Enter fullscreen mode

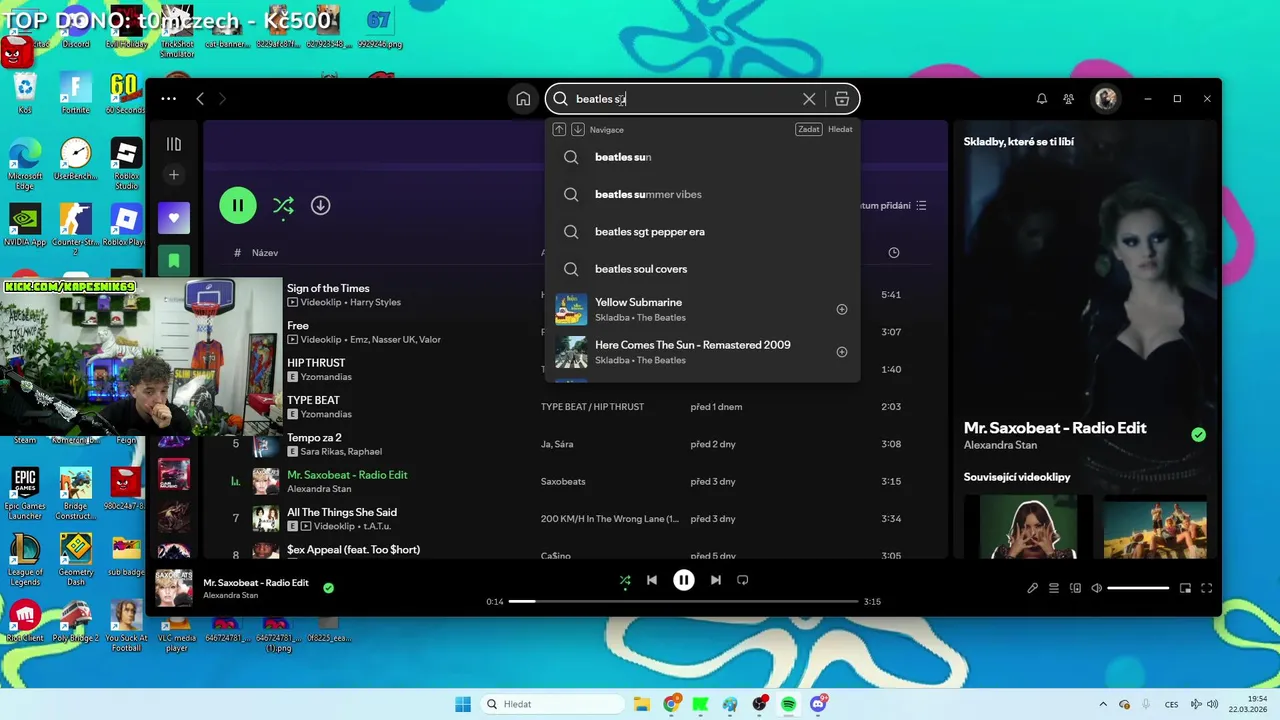pyautogui.click(x=1207, y=588)
